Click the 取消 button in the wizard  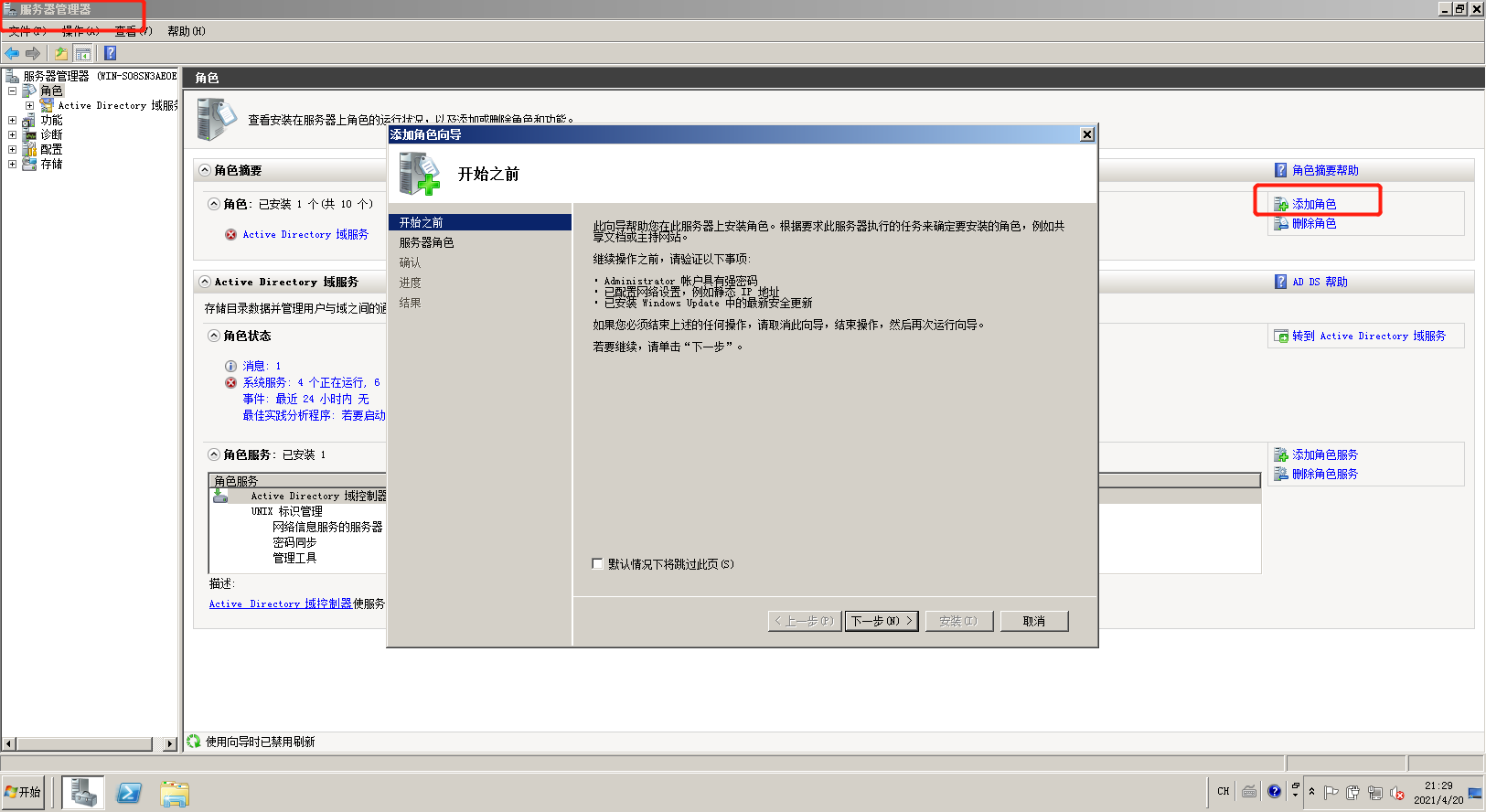click(1033, 621)
